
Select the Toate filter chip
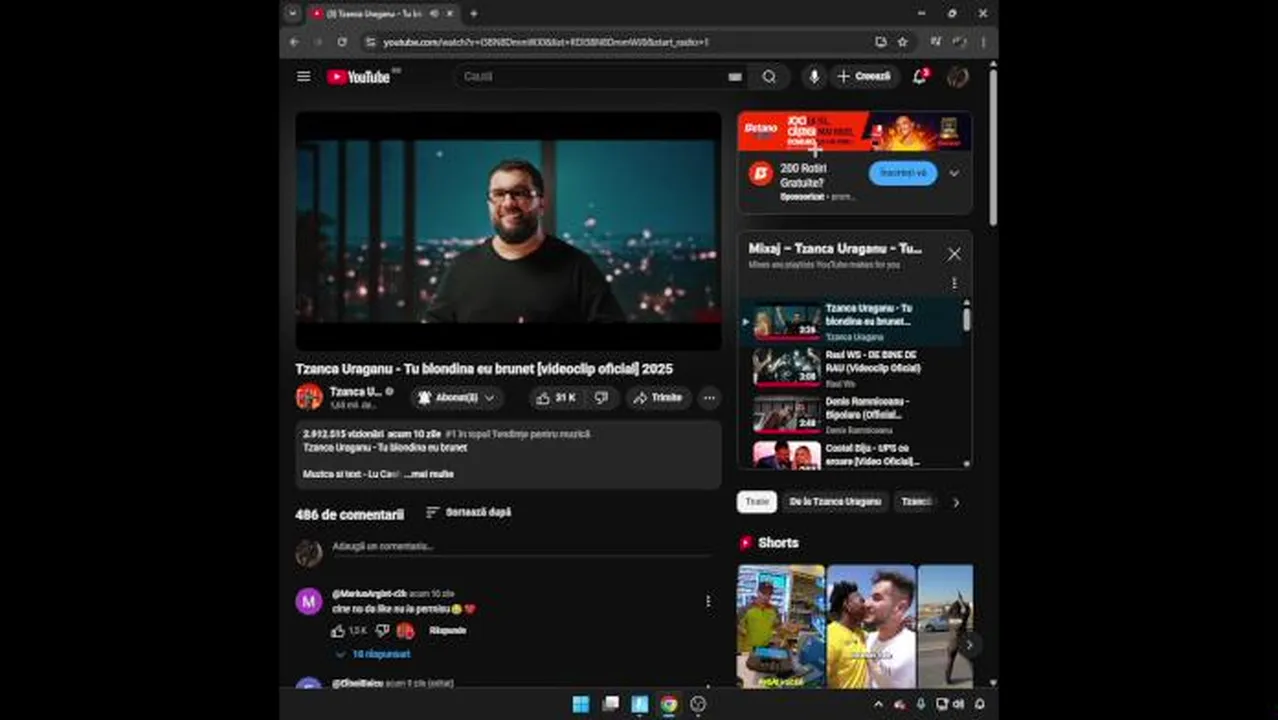[757, 502]
